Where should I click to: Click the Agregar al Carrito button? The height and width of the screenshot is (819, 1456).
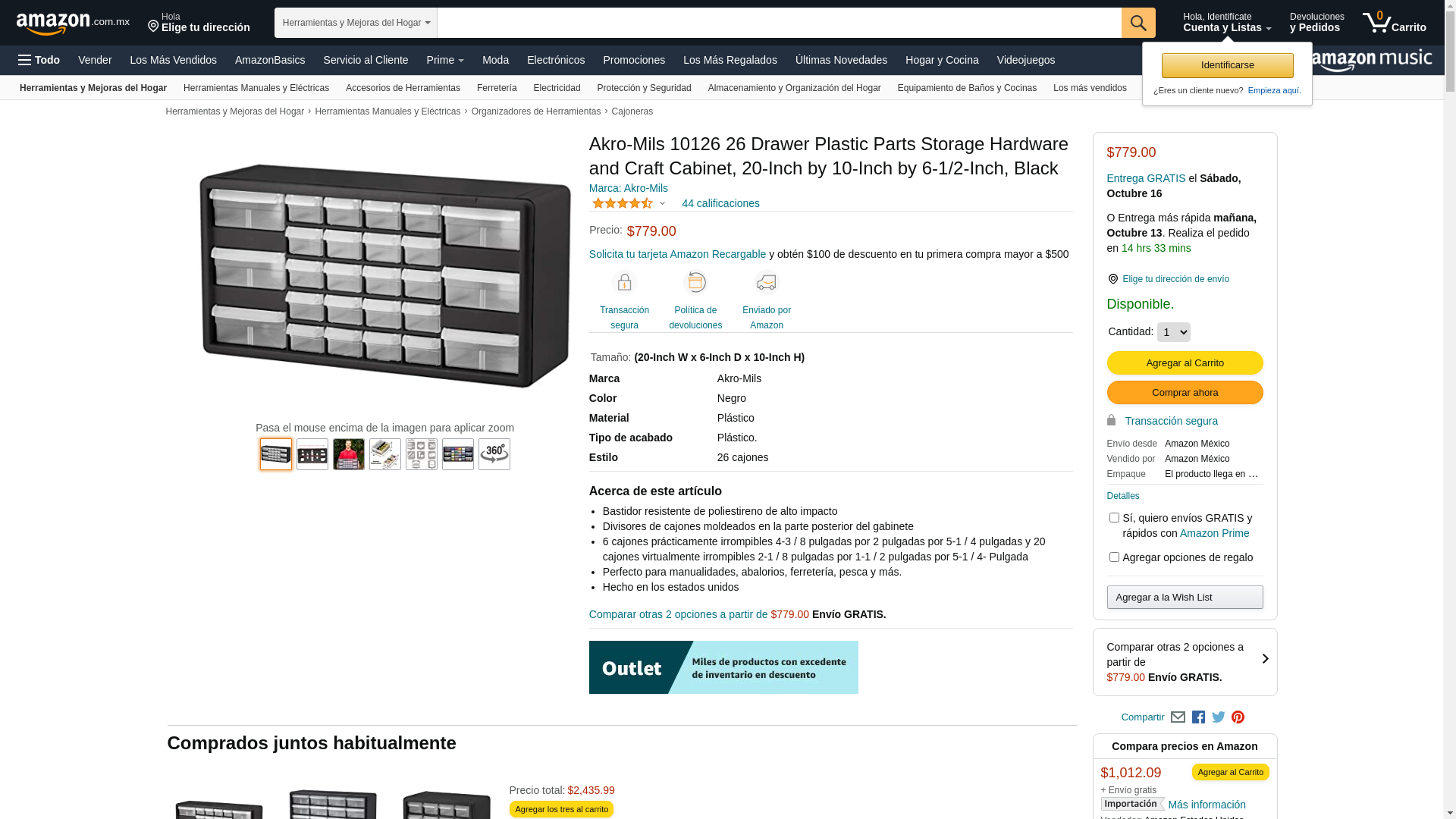click(1185, 363)
